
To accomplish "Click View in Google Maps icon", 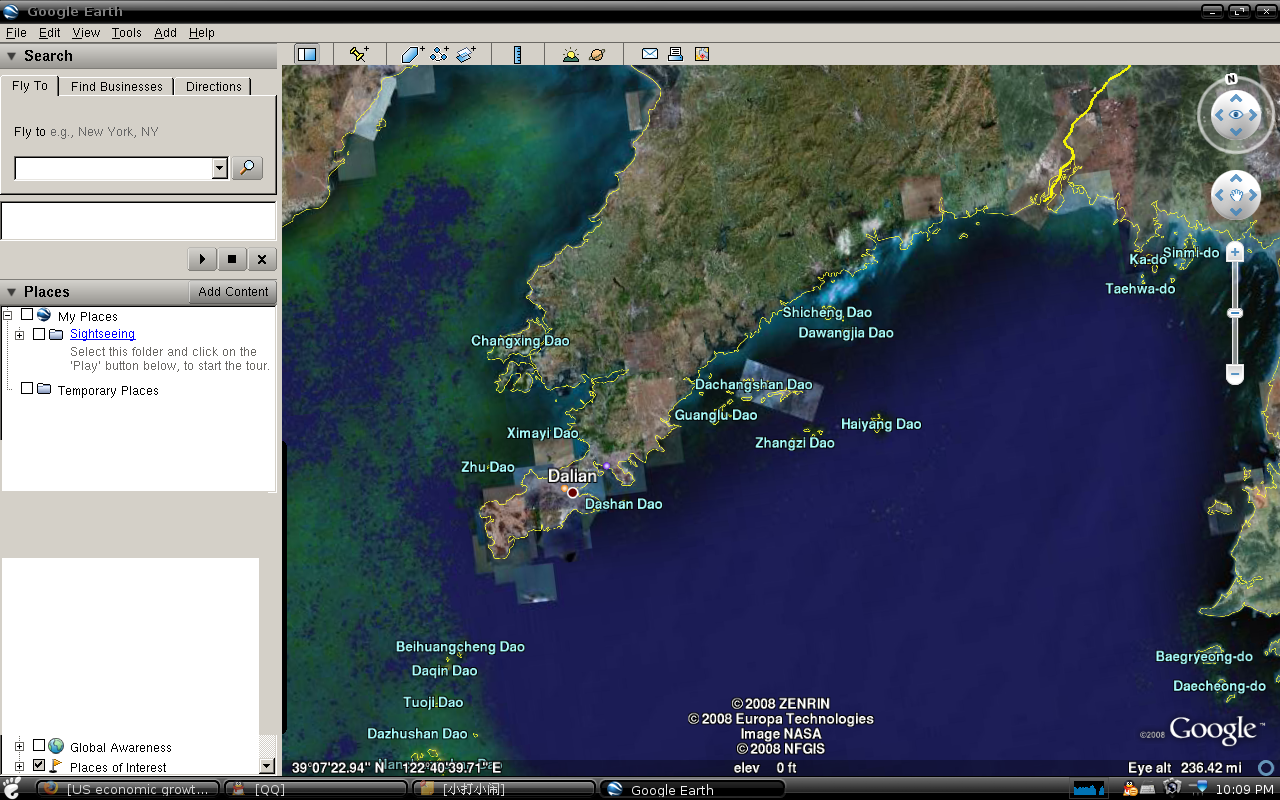I will (x=702, y=54).
